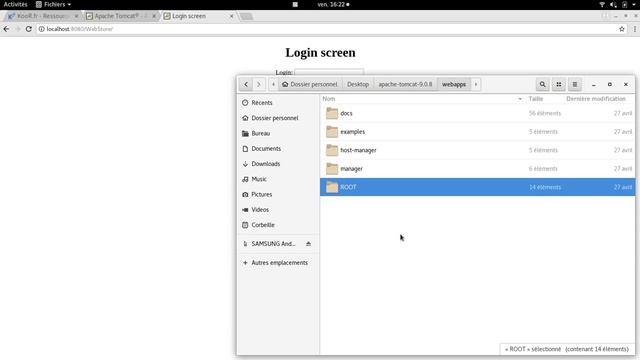Screen dimensions: 640x360
Task: Open Corbeille trash in the sidebar
Action: (278, 225)
